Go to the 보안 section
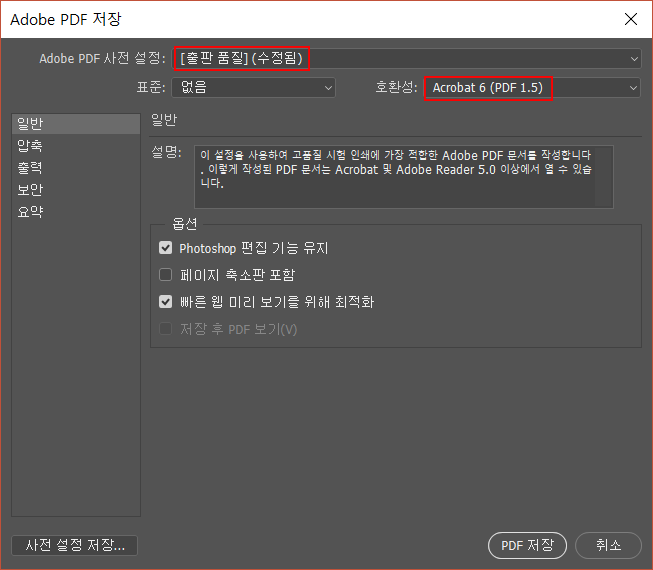Screen dimensions: 653x570 point(76,190)
